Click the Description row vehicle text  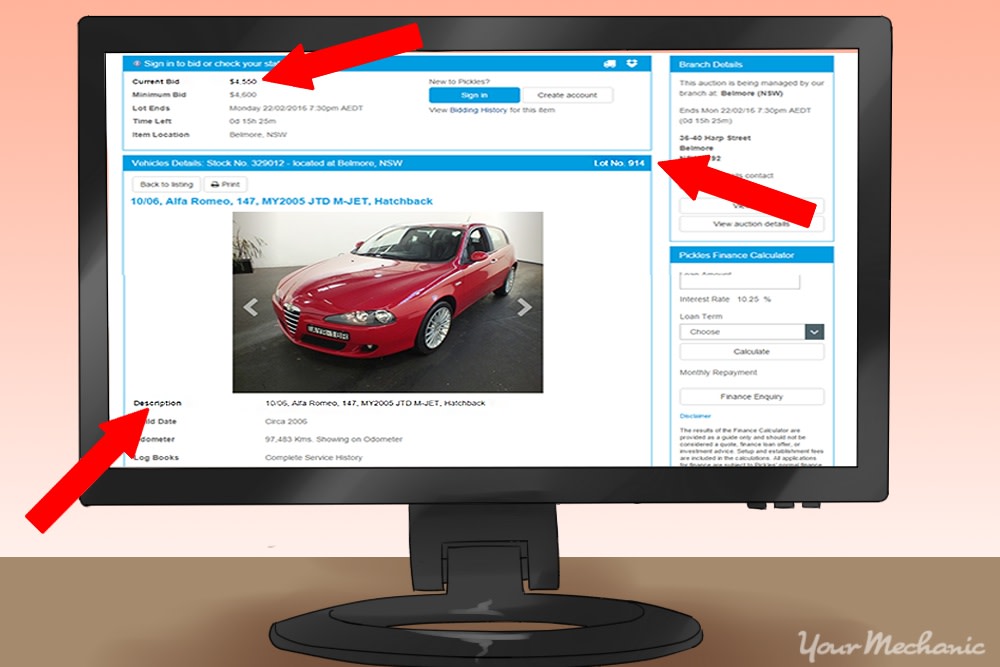tap(375, 403)
